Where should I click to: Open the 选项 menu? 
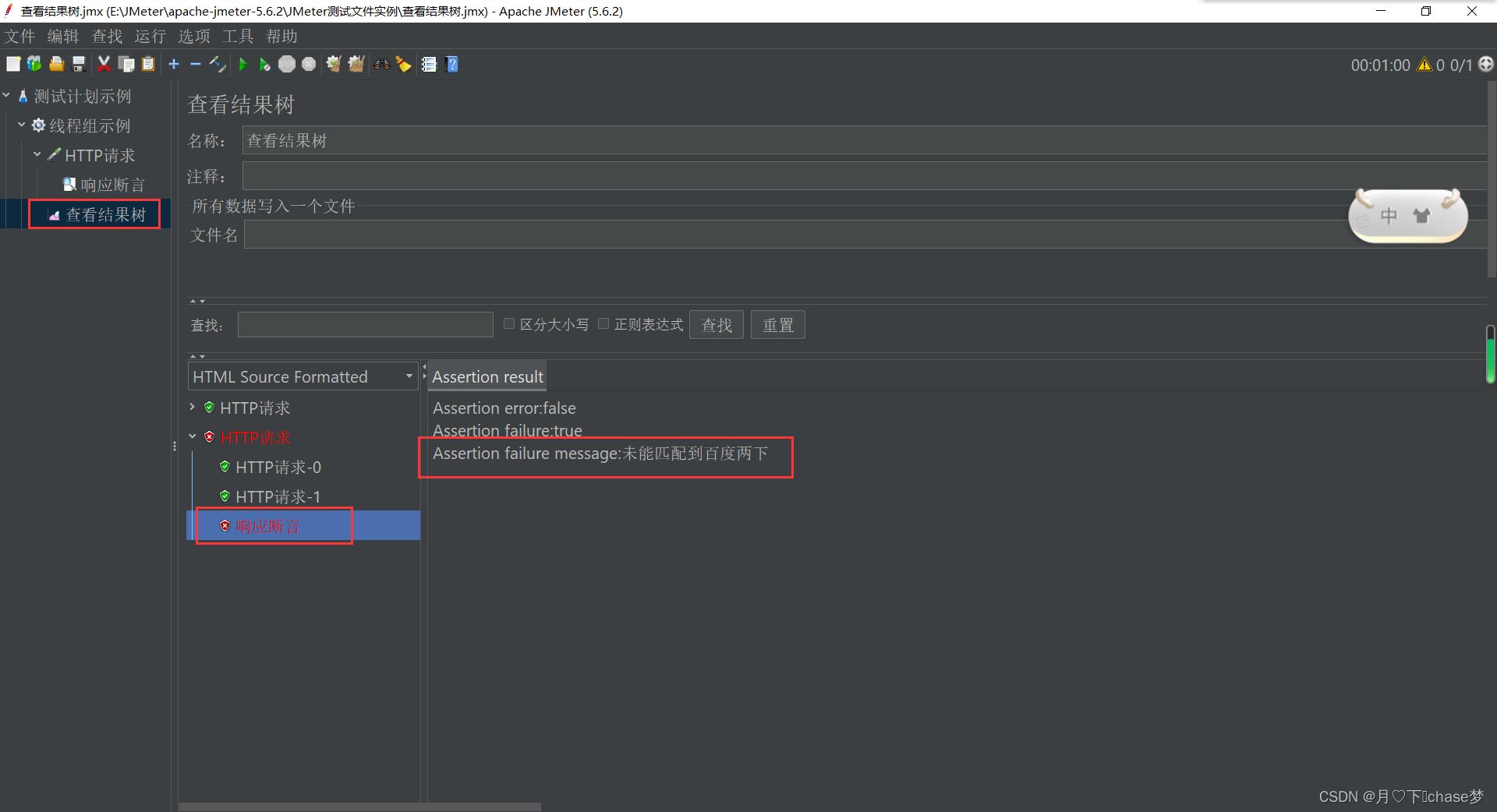pos(194,37)
